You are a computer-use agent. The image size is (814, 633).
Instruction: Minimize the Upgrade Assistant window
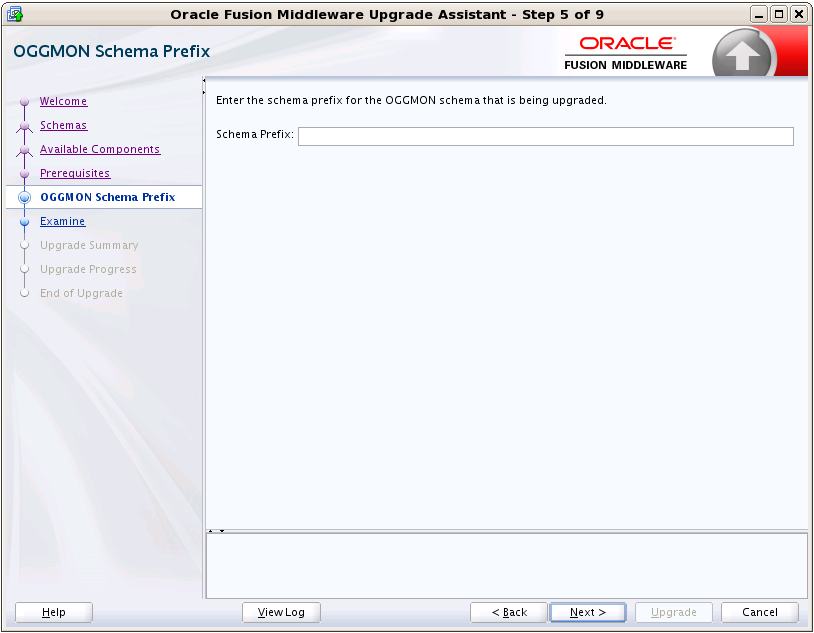(x=759, y=14)
